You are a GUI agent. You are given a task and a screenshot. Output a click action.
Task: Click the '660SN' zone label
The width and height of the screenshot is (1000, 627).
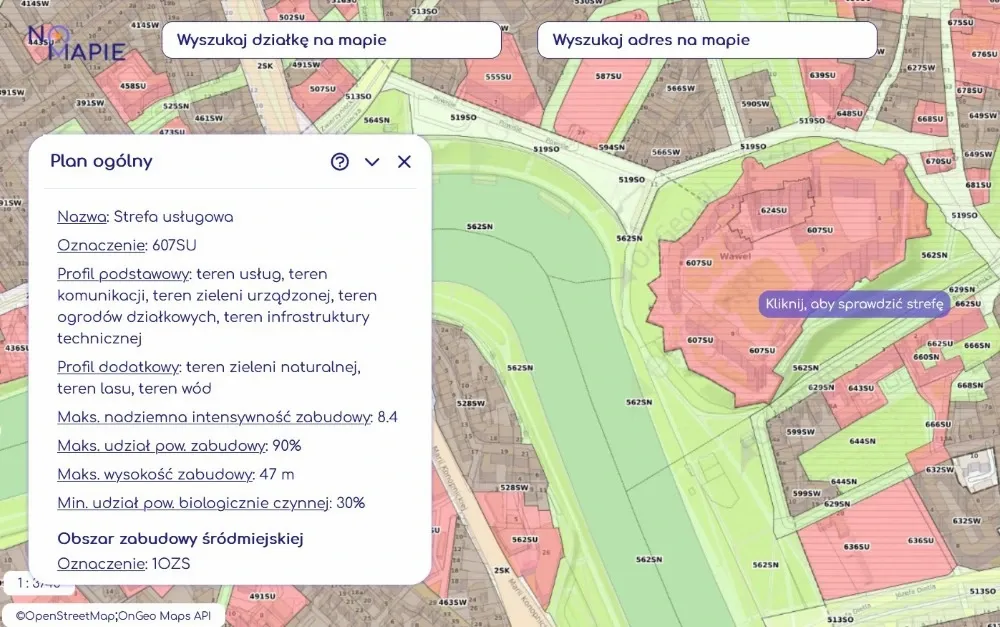point(926,357)
